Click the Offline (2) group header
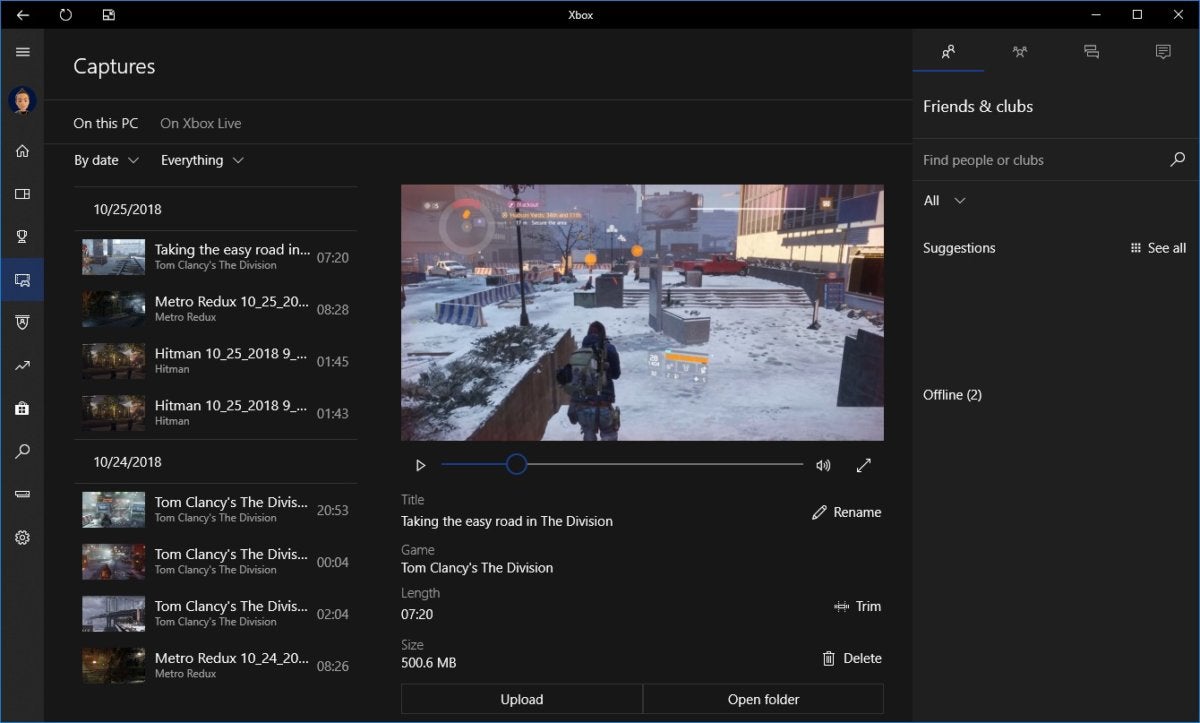 click(952, 395)
